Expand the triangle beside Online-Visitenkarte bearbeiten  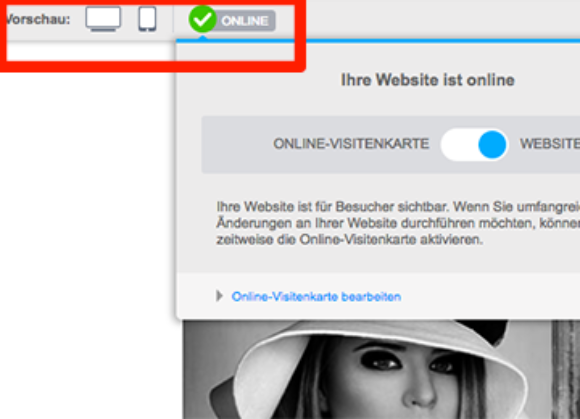(x=219, y=296)
